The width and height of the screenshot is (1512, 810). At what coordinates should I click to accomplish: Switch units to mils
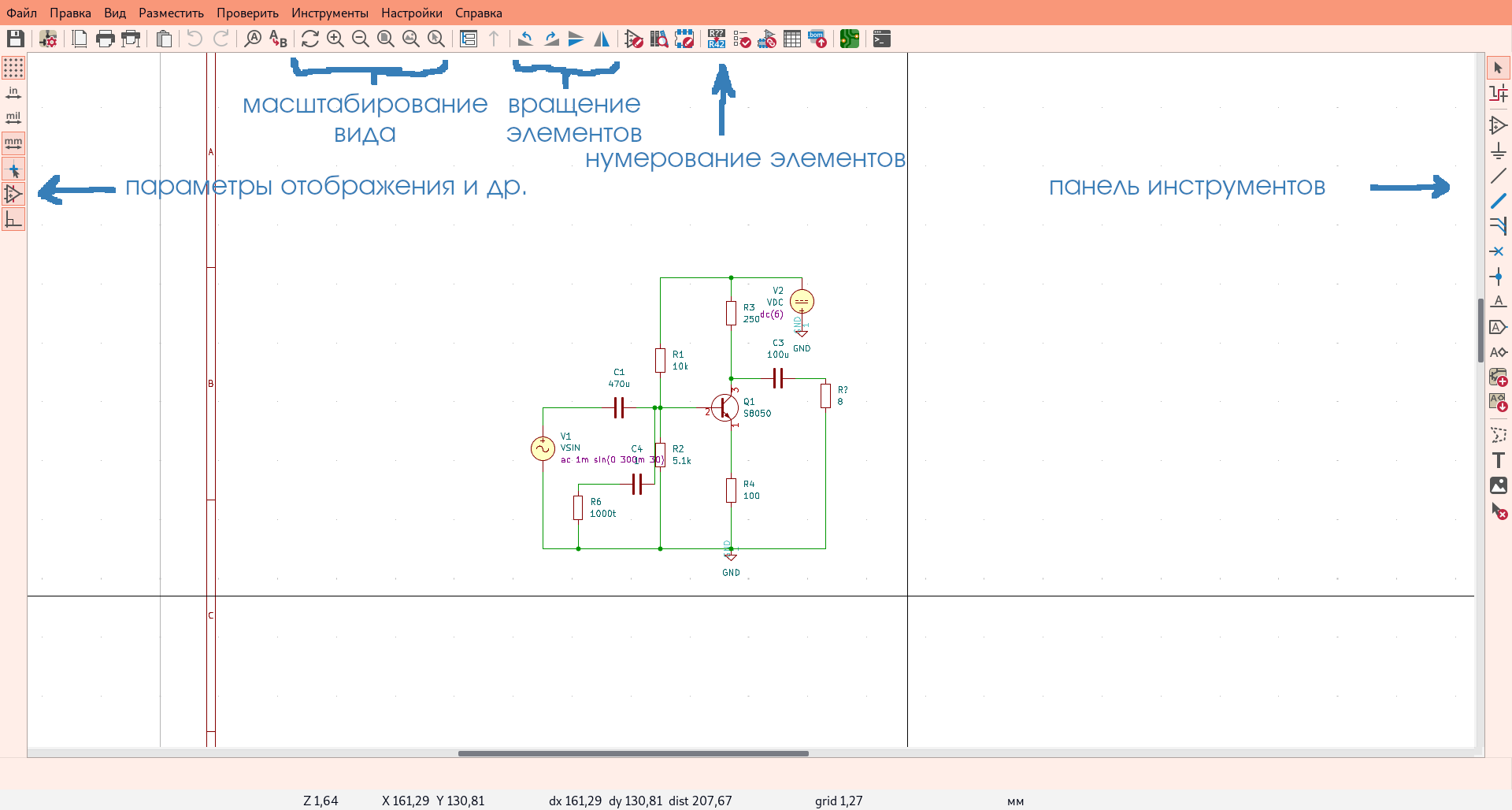coord(13,118)
